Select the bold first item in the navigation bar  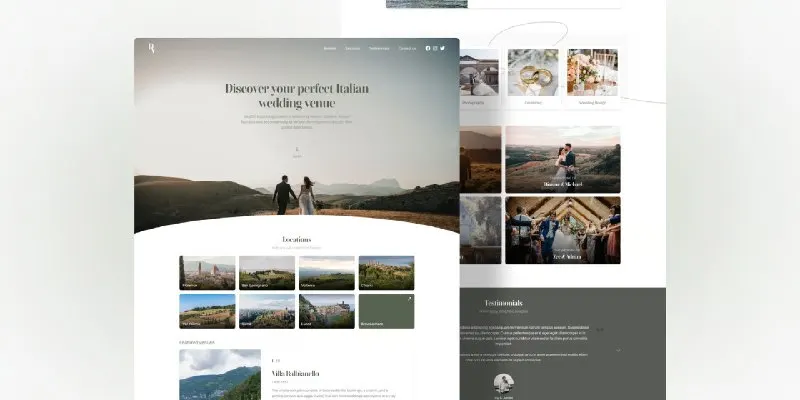point(330,48)
